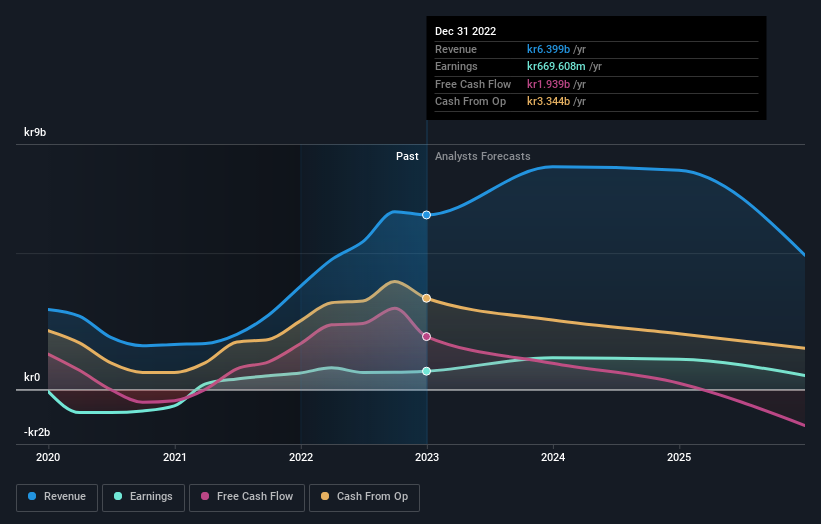Click the 'Past' section label
821x524 pixels.
[x=407, y=157]
